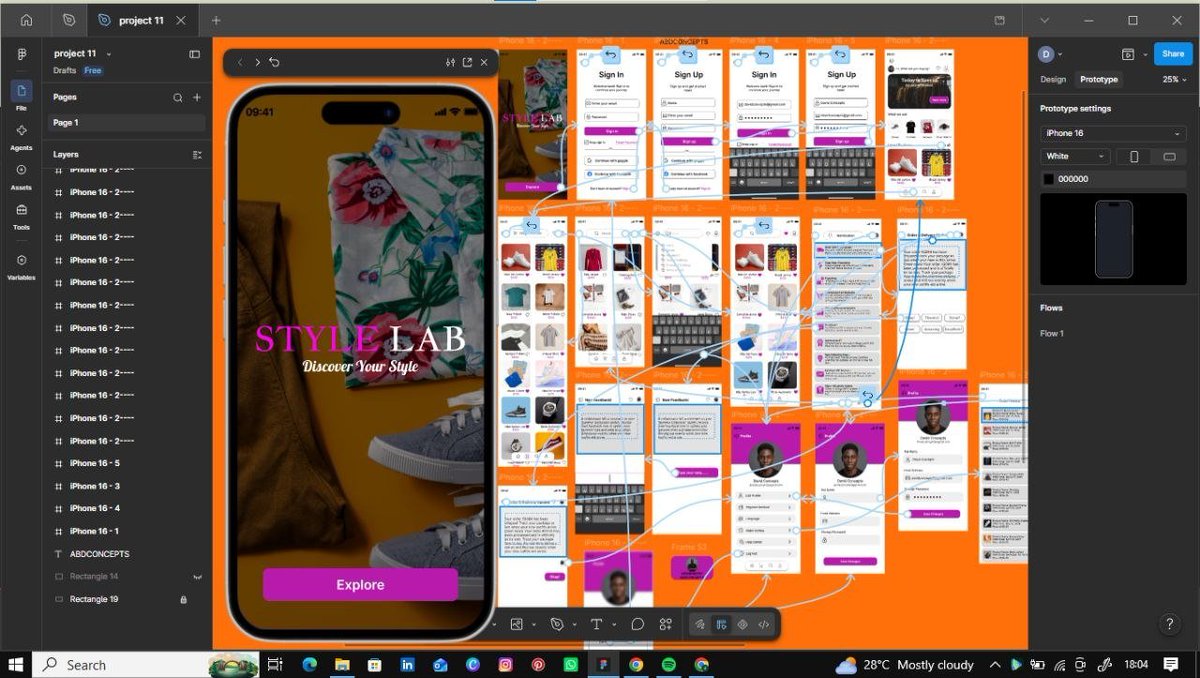Switch to the Prototype tab
Image resolution: width=1200 pixels, height=678 pixels.
[1099, 79]
